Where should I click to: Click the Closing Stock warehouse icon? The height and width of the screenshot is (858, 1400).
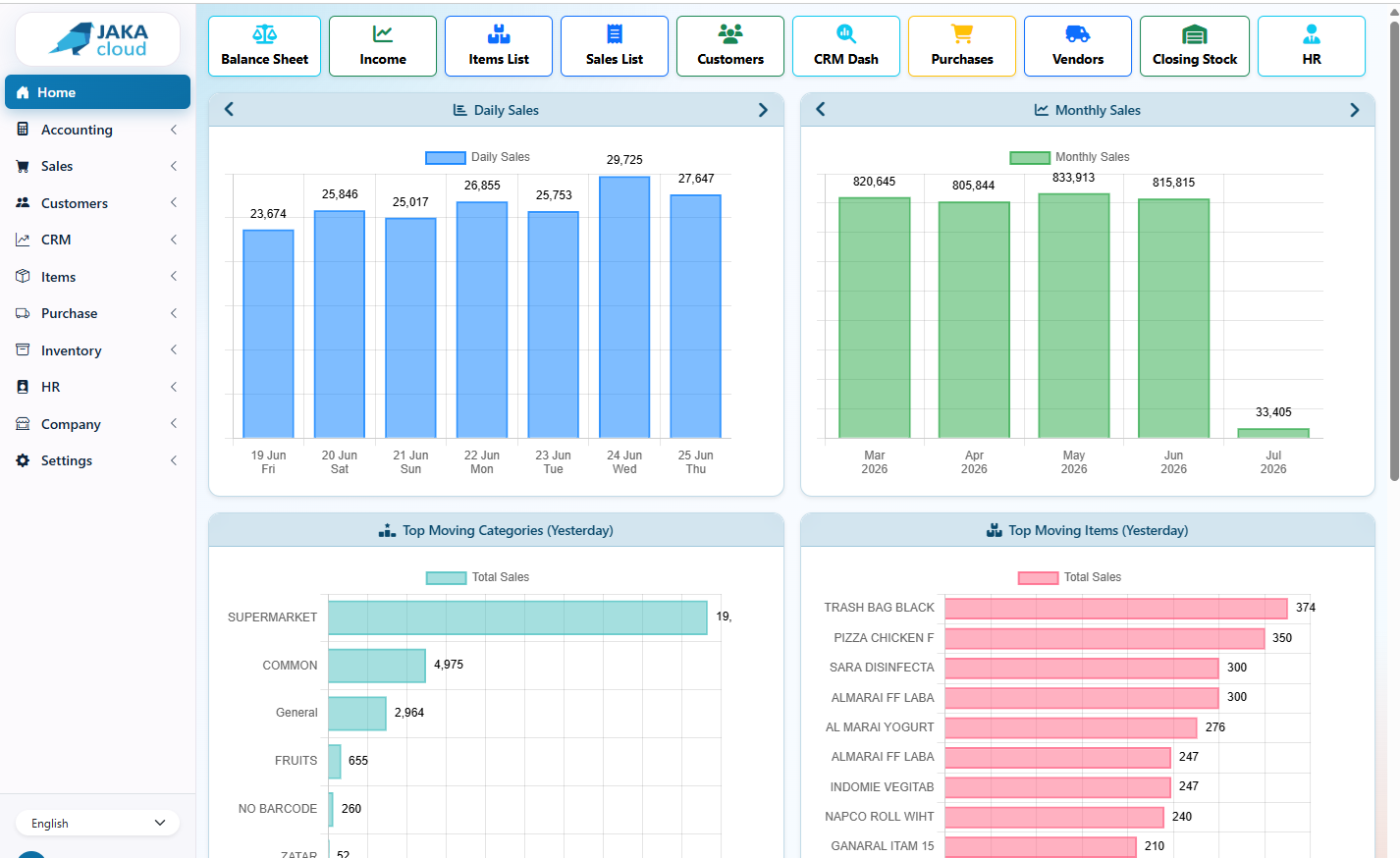1195,34
